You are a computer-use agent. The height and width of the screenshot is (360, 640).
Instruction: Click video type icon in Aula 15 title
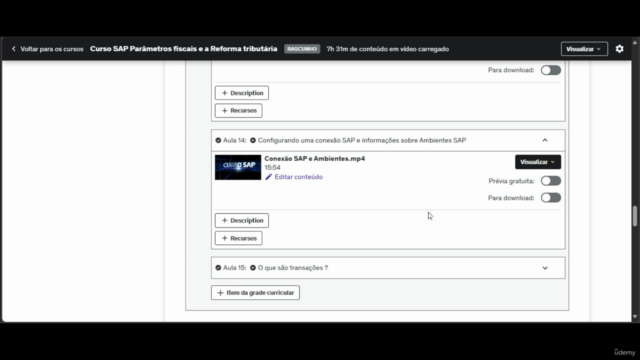click(253, 268)
